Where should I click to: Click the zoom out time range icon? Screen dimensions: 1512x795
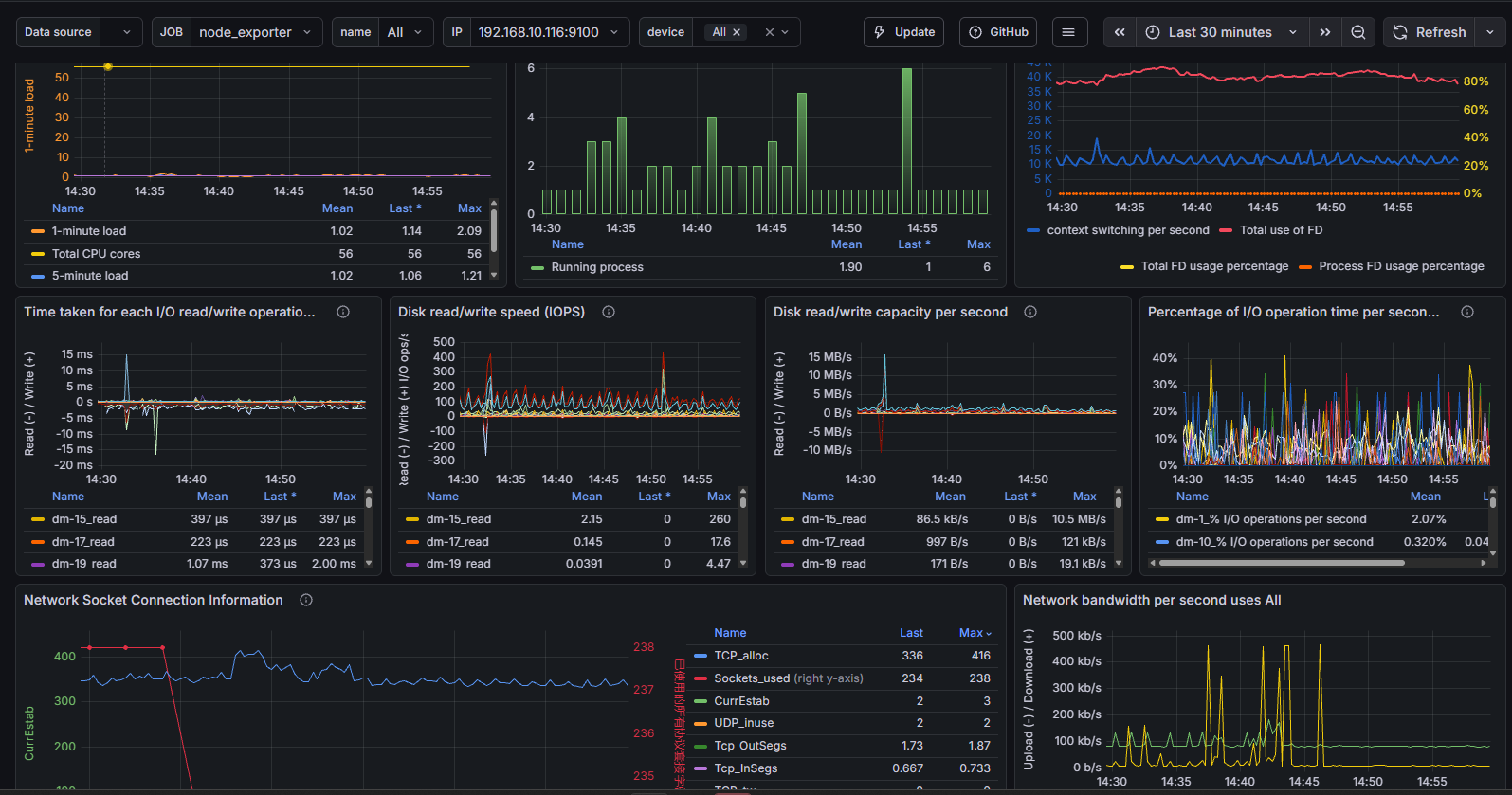pyautogui.click(x=1357, y=32)
